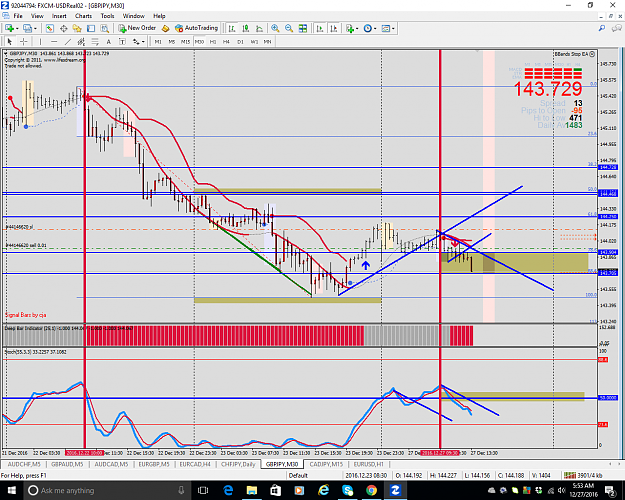Screen dimensions: 625x500
Task: Switch to the EURCAD,H4 chart tab
Action: (x=195, y=464)
